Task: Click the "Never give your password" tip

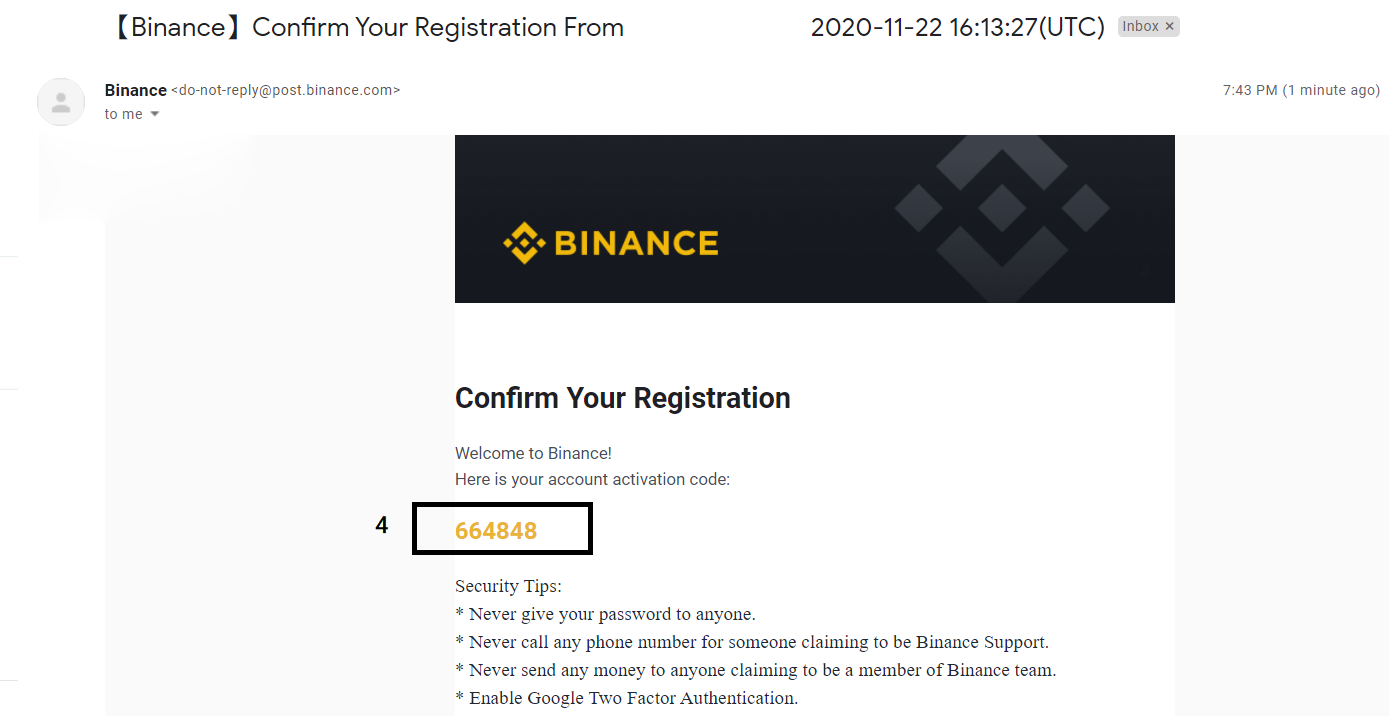Action: tap(605, 614)
